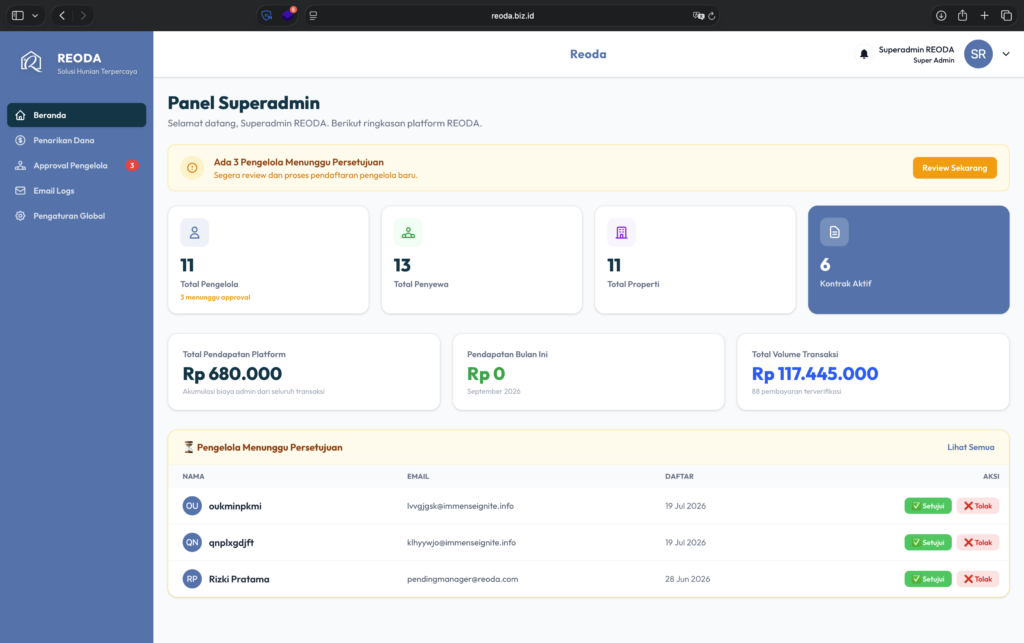Open the notification bell
Screen dimensions: 1024x643
point(863,54)
